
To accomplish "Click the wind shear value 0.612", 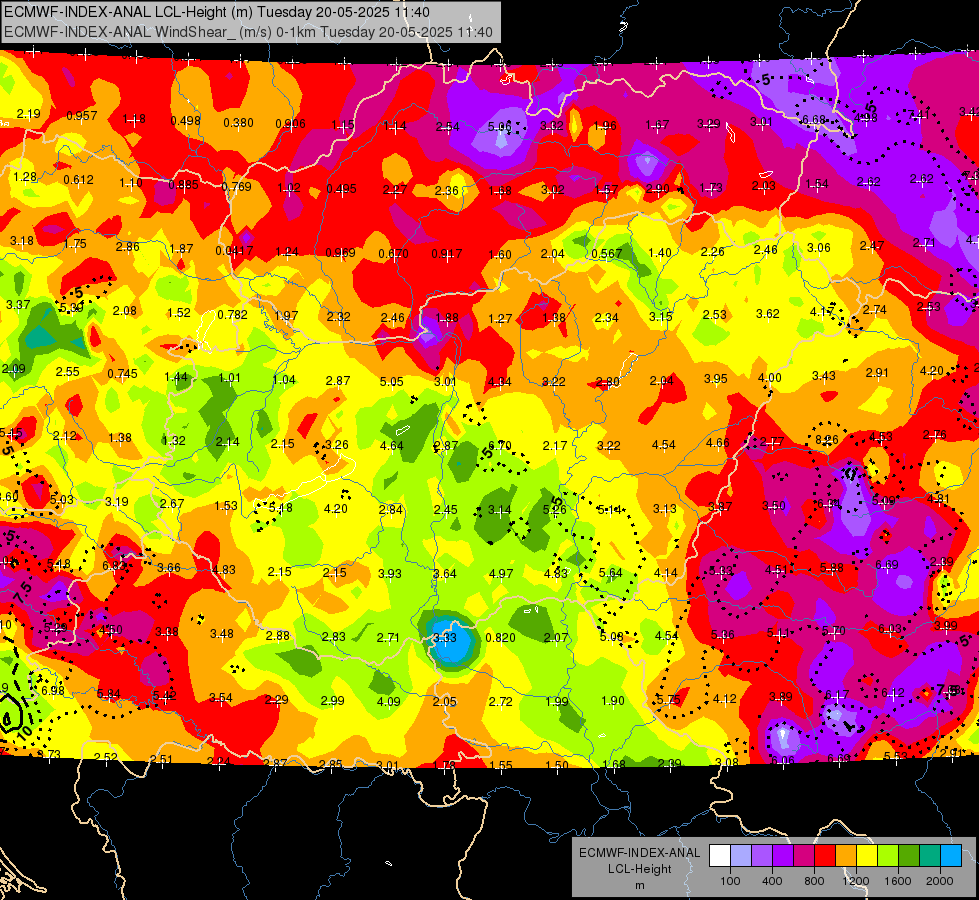I will [x=79, y=180].
